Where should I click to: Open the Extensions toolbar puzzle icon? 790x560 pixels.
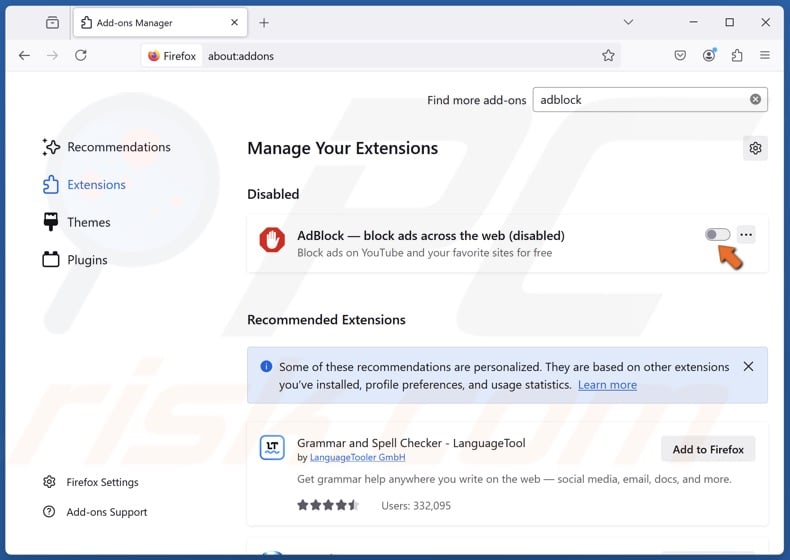pos(737,55)
